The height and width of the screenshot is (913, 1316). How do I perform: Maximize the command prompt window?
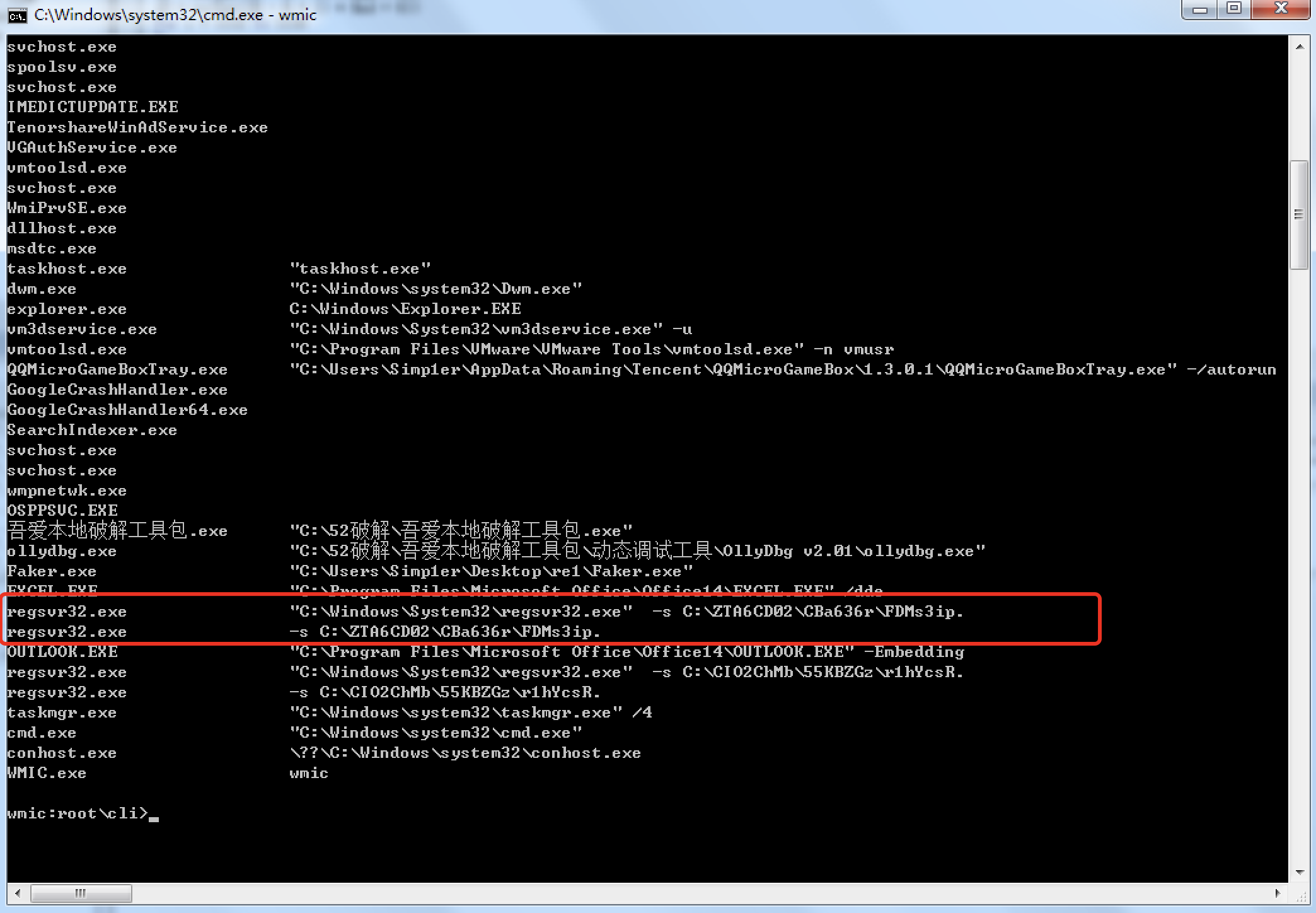pos(1234,9)
